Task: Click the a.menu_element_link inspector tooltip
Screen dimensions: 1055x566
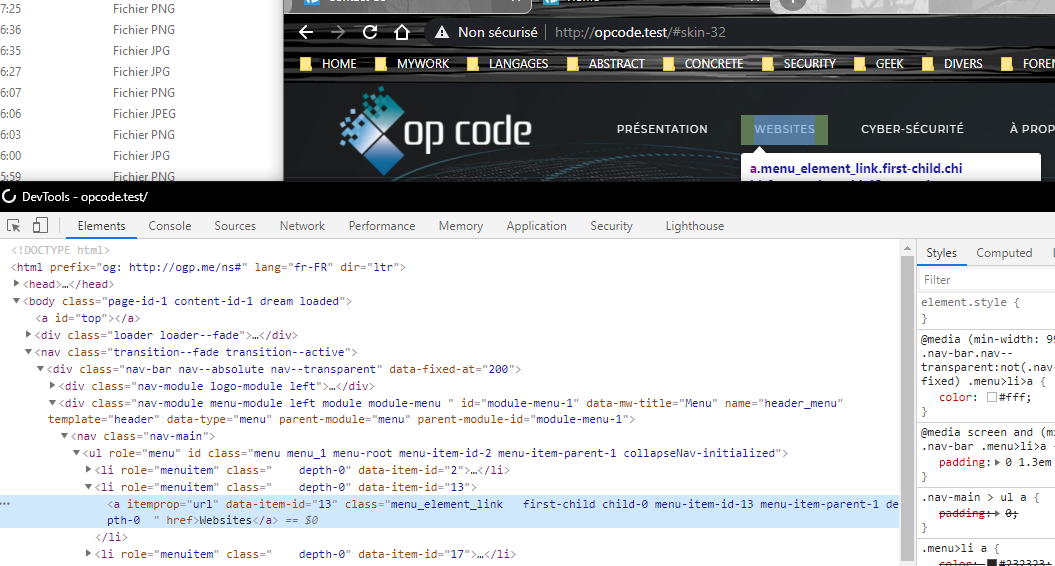Action: (891, 168)
